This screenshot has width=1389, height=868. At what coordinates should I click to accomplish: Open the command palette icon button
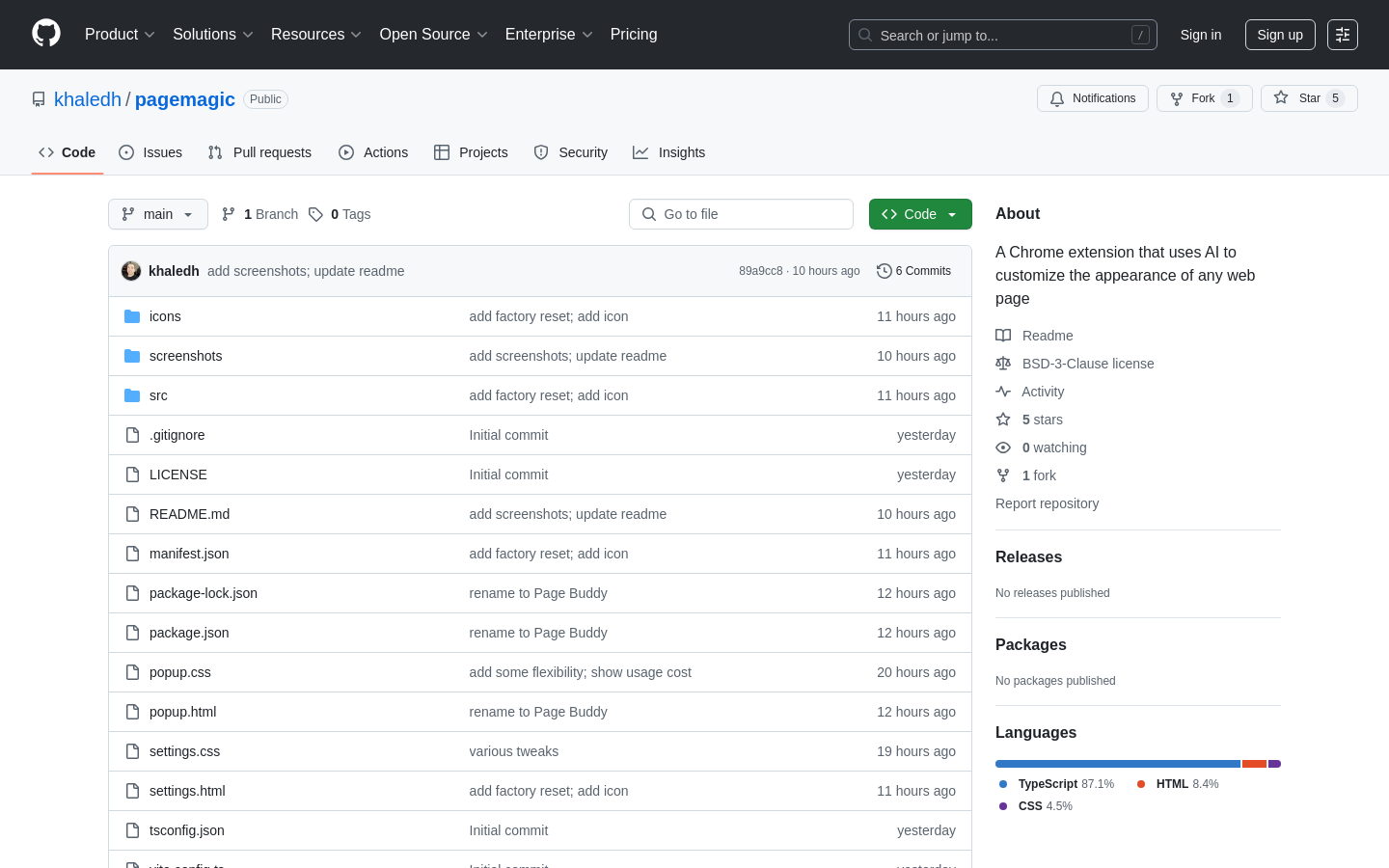point(1342,35)
